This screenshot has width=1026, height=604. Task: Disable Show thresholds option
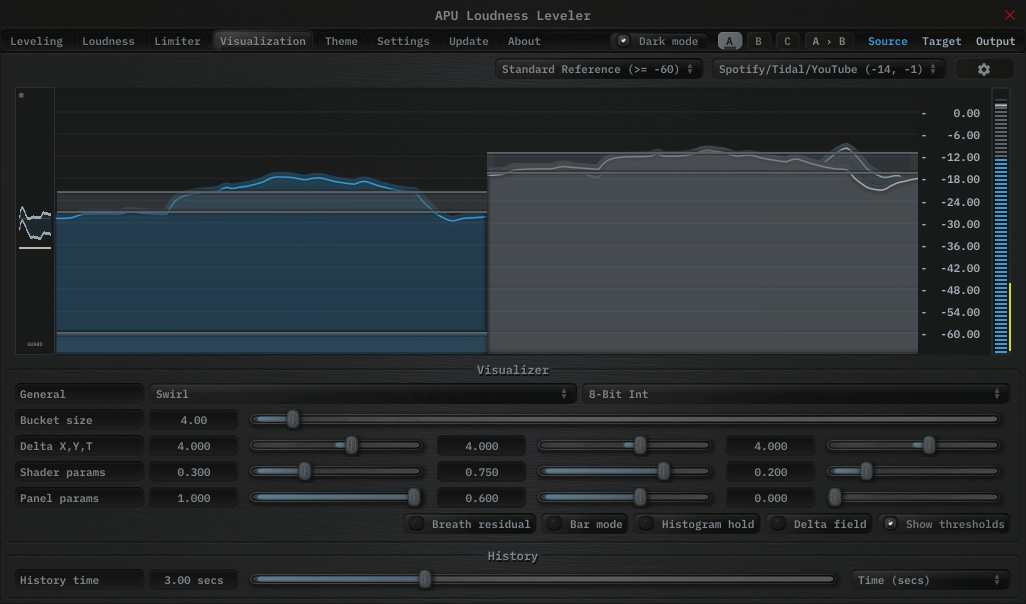click(890, 523)
